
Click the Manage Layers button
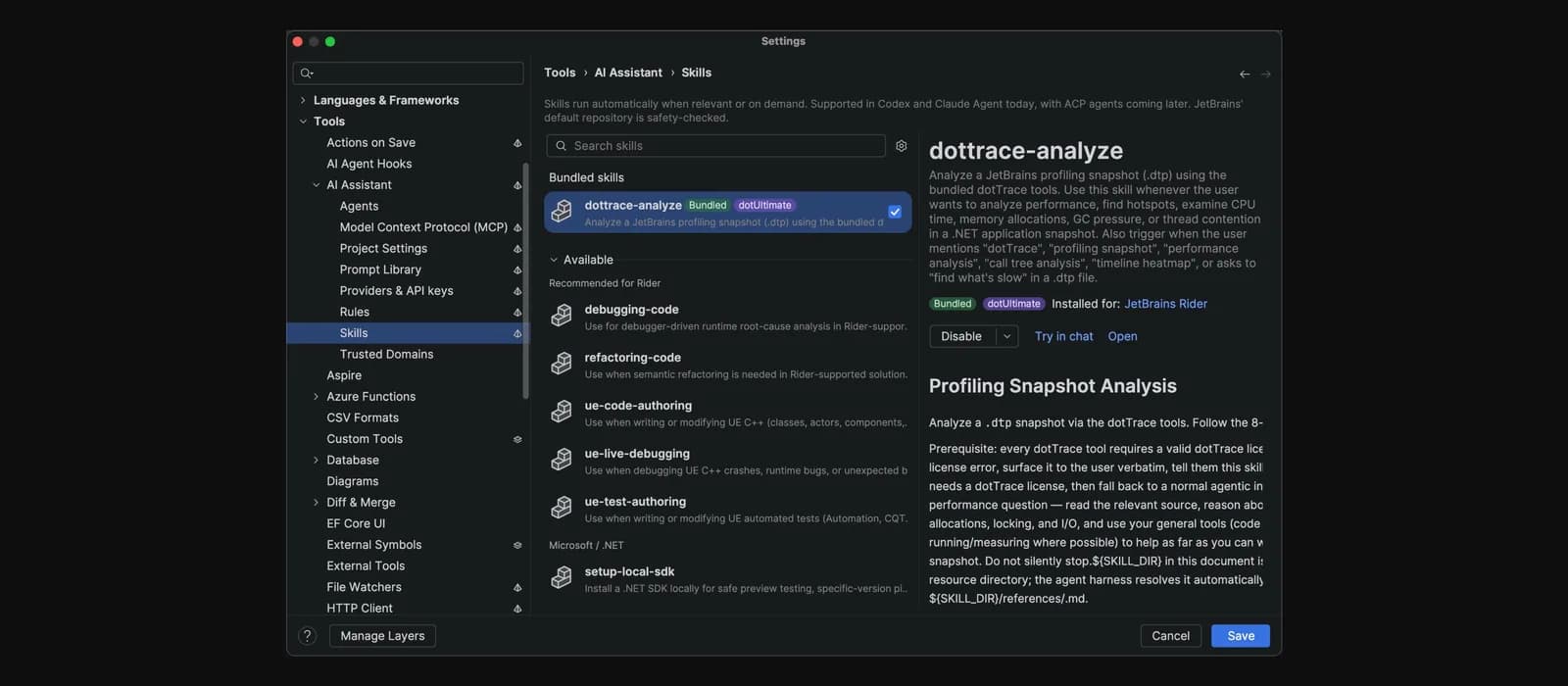pyautogui.click(x=382, y=636)
